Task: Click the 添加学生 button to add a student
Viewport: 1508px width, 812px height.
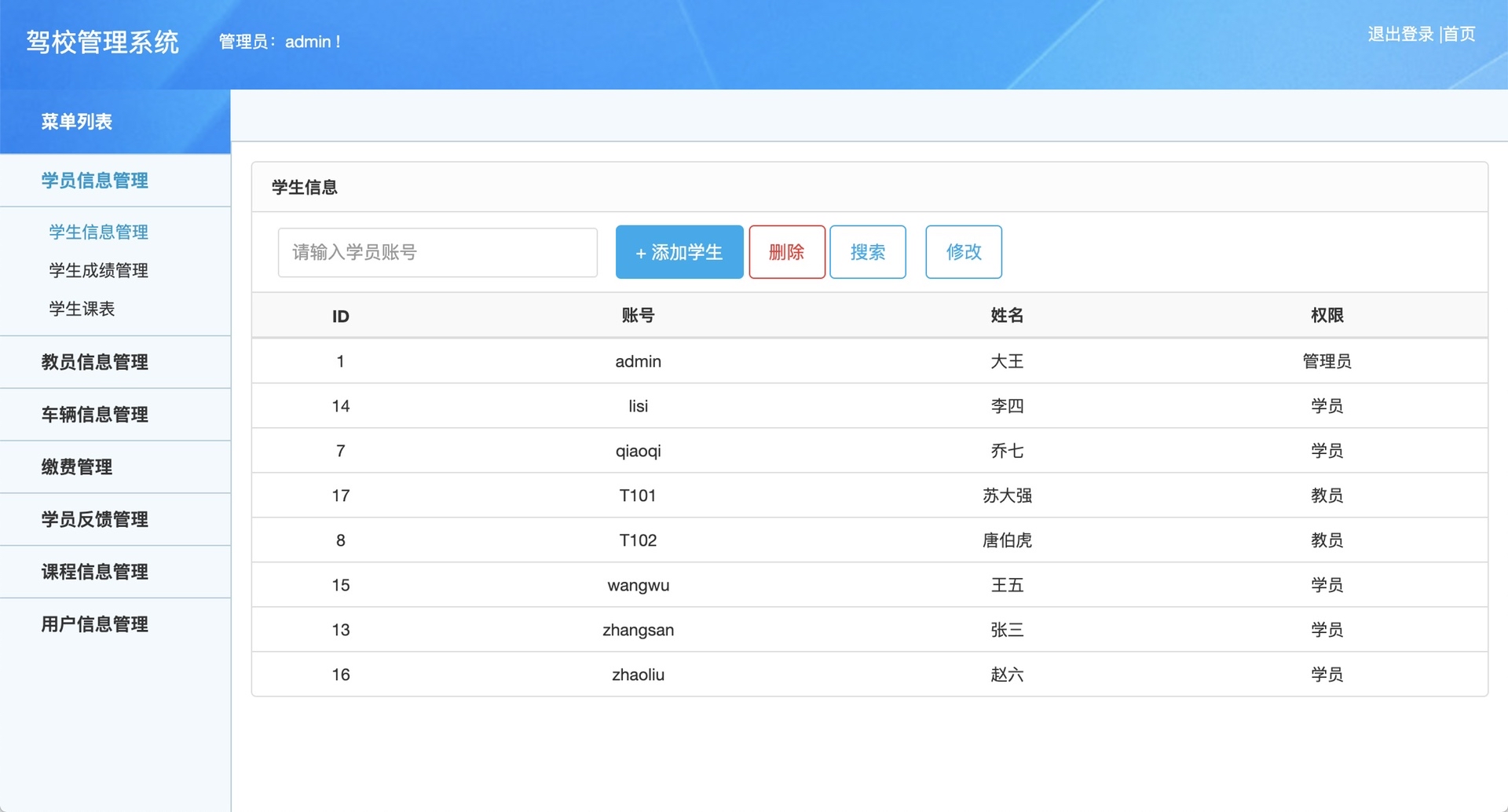Action: pyautogui.click(x=679, y=252)
